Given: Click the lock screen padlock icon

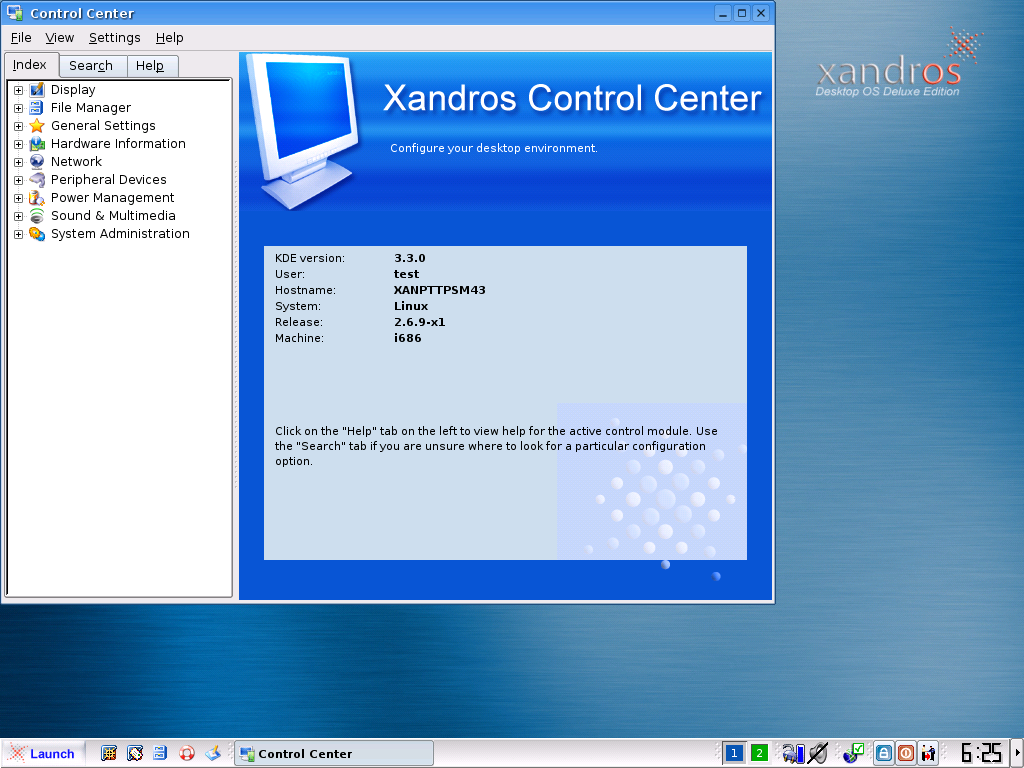Looking at the screenshot, I should [884, 754].
